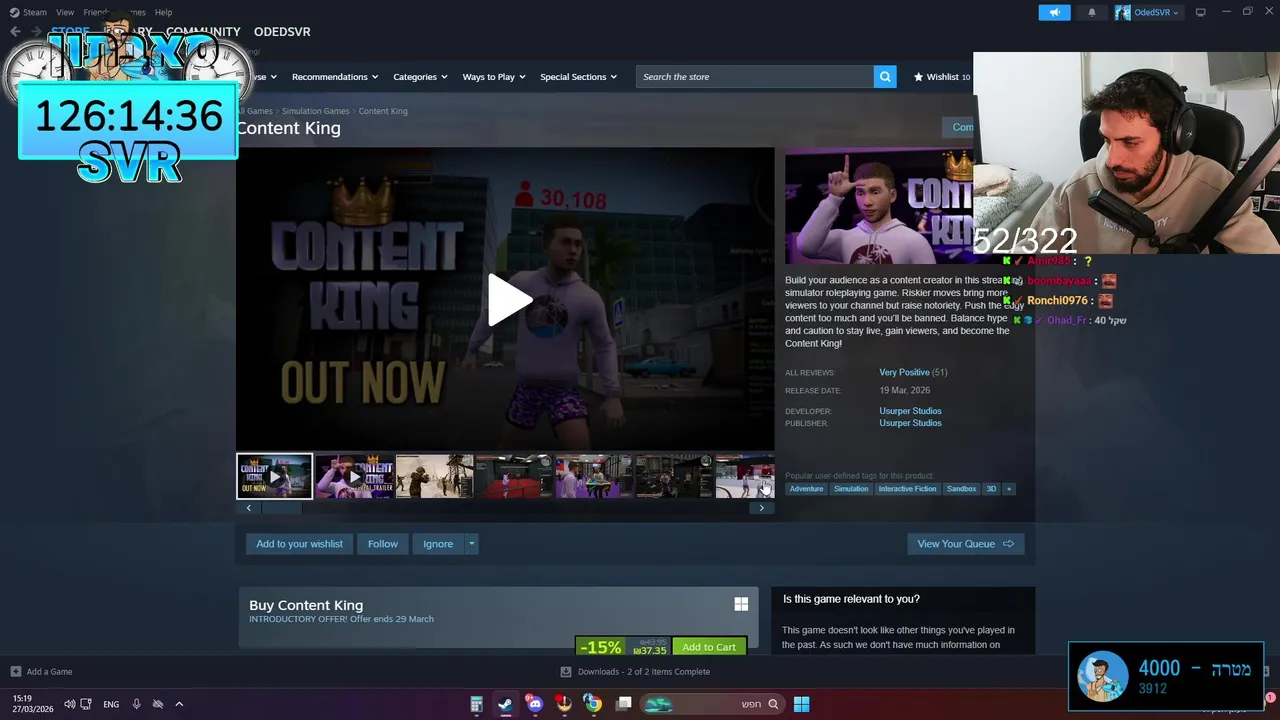
Task: Expand the Ways to Play menu
Action: pos(494,77)
